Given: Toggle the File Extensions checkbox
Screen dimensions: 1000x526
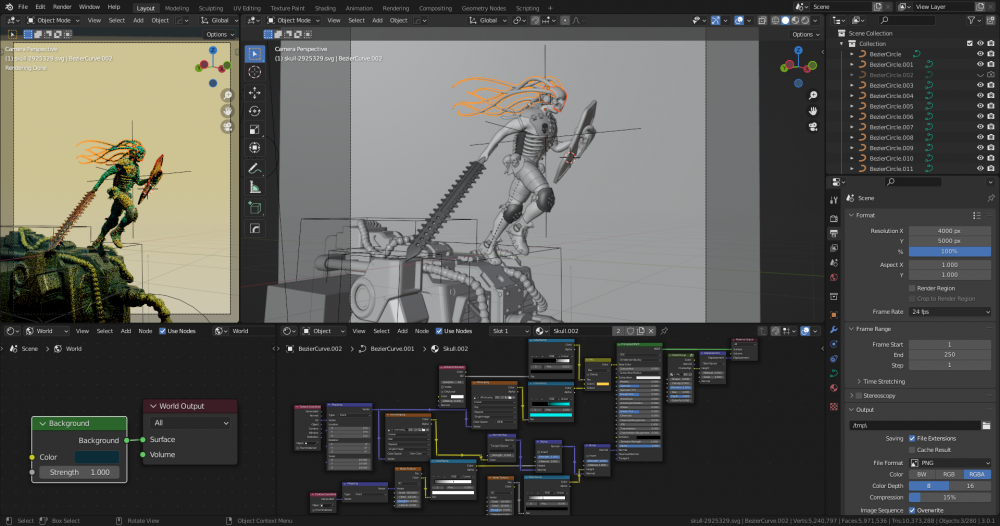Looking at the screenshot, I should (912, 439).
